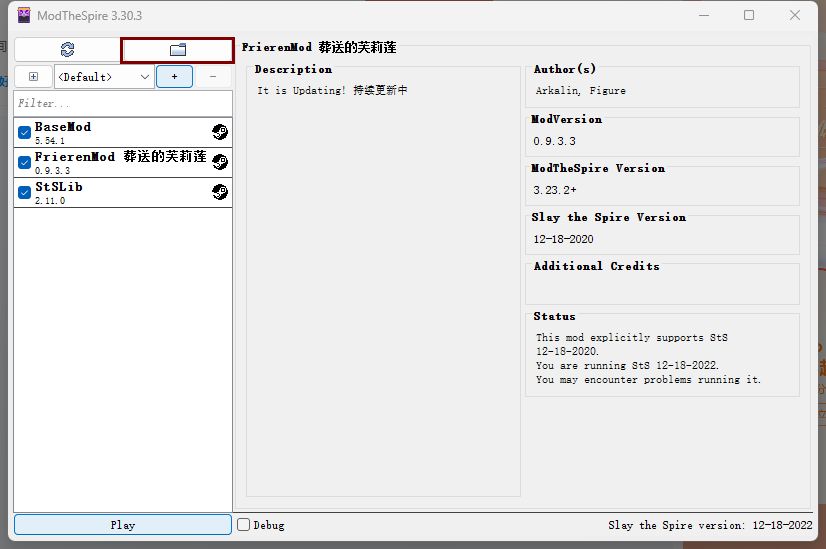This screenshot has width=826, height=549.
Task: Click the Steam icon on BaseMod row
Action: coord(220,132)
